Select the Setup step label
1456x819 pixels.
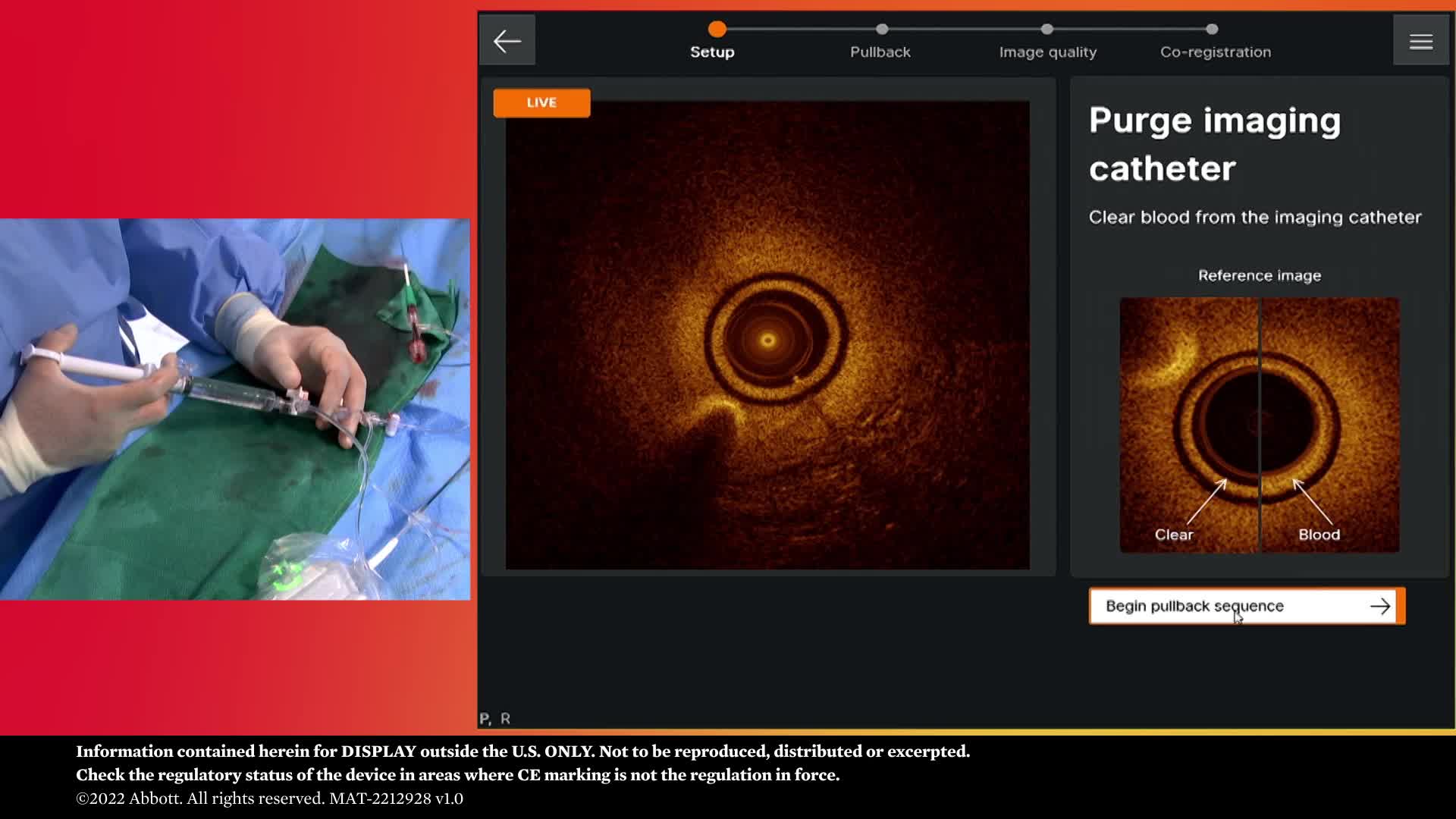[712, 52]
